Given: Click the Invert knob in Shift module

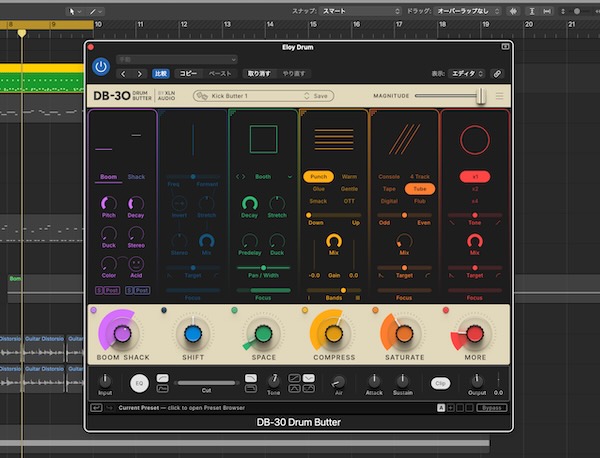Looking at the screenshot, I should [179, 204].
